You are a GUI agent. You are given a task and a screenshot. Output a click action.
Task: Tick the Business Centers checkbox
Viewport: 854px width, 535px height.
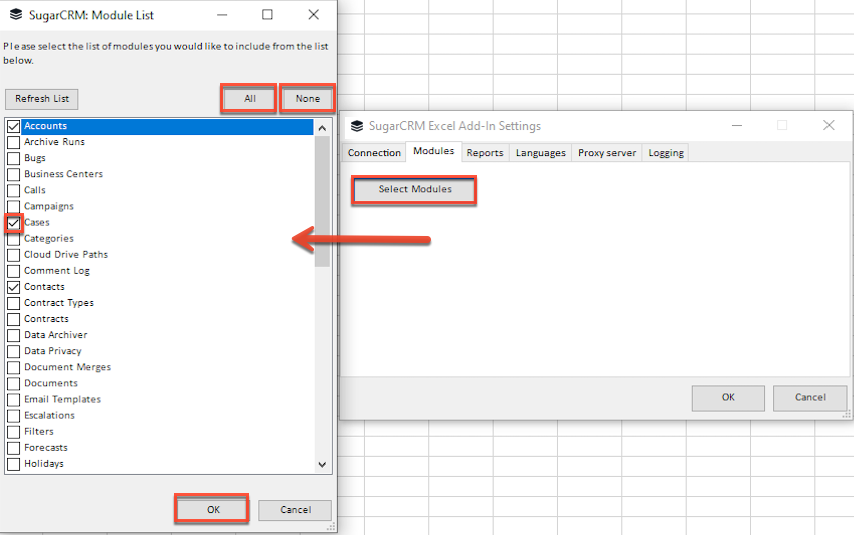tap(14, 174)
